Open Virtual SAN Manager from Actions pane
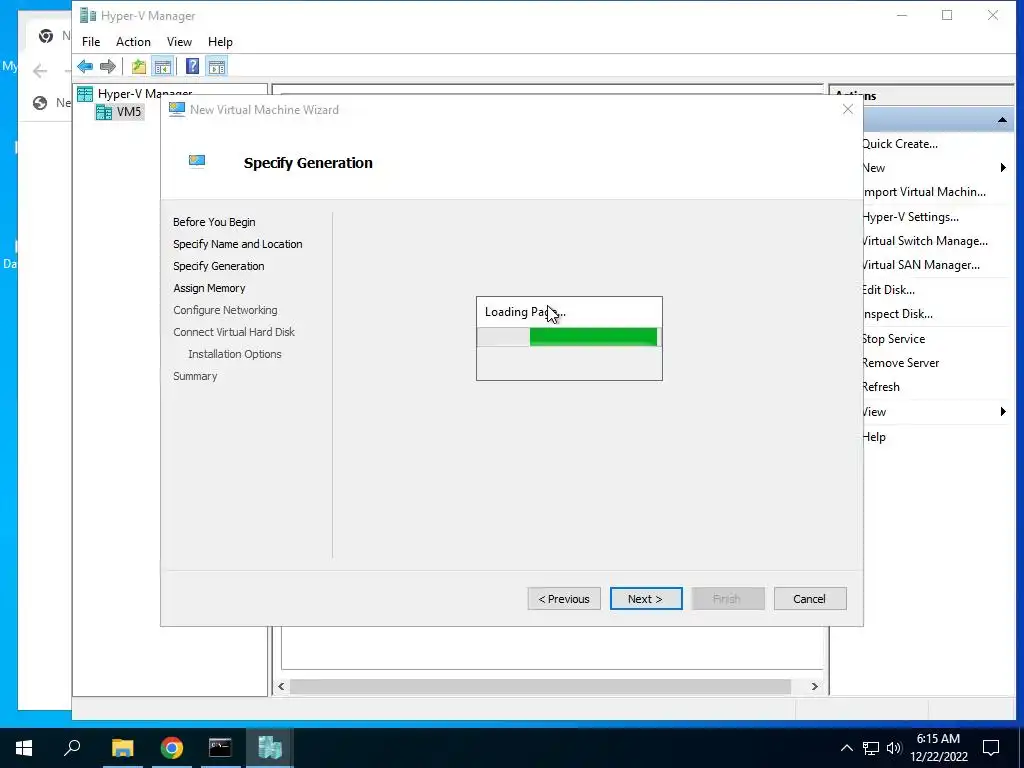1024x768 pixels. [921, 265]
